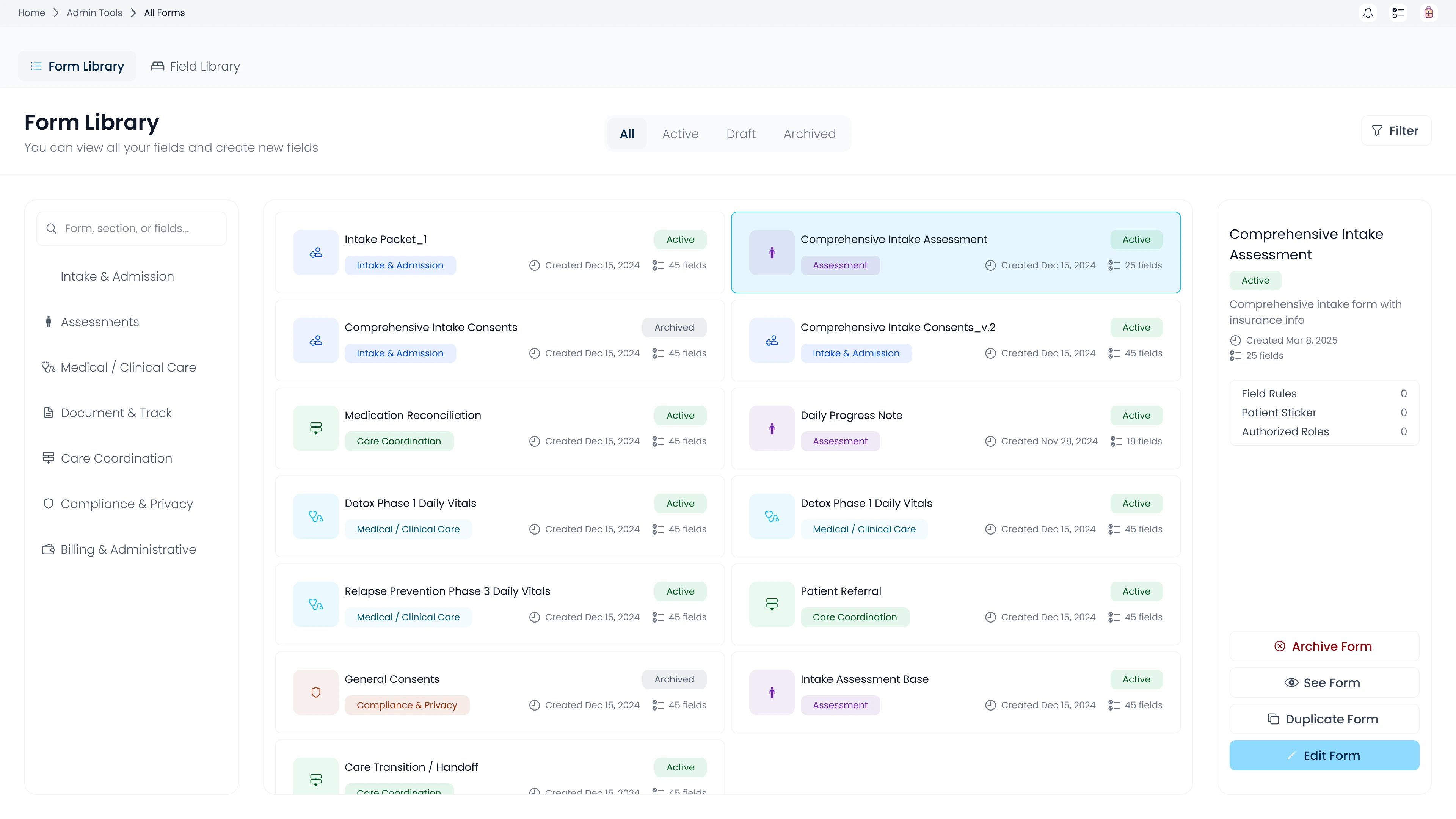
Task: Click the search magnifier icon
Action: click(x=52, y=228)
